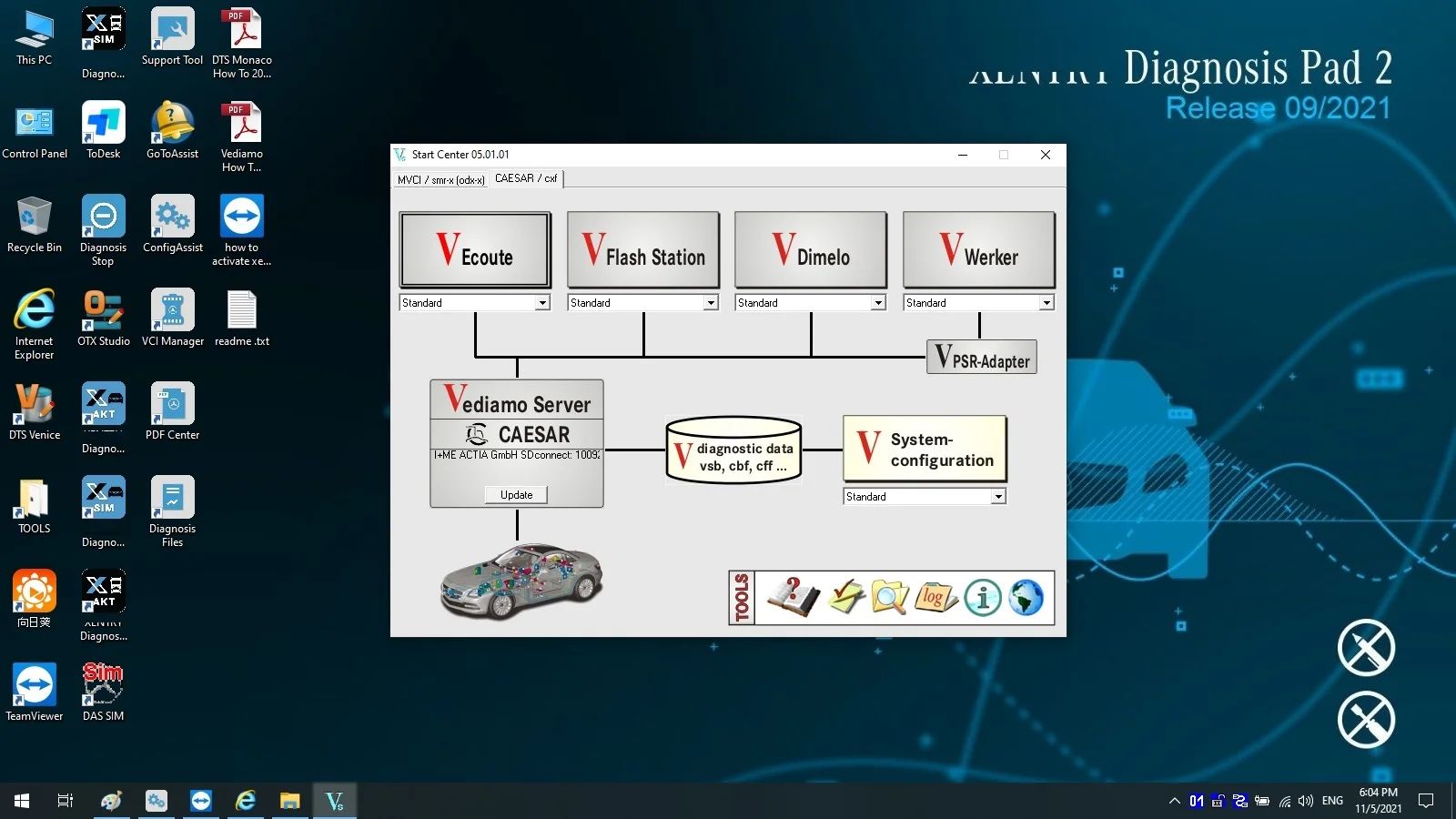1456x819 pixels.
Task: Open the checklist notepad tool icon
Action: (847, 598)
